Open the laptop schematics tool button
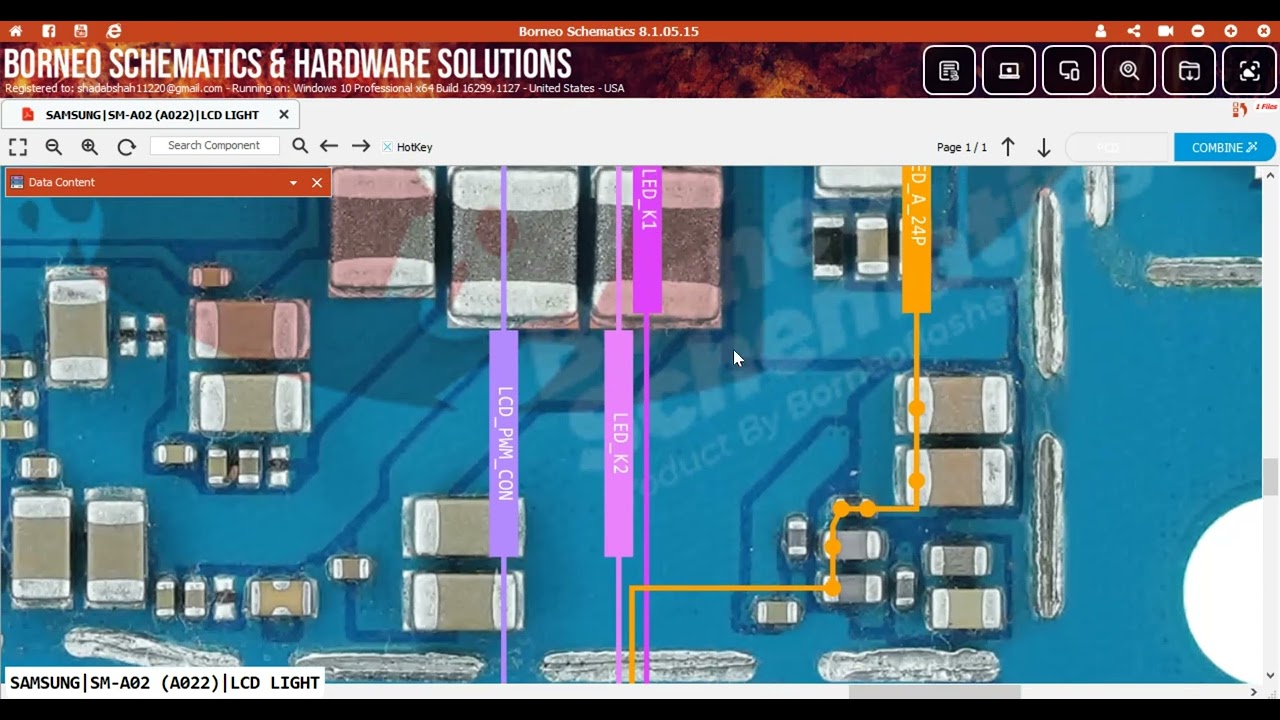1280x720 pixels. pyautogui.click(x=1009, y=70)
